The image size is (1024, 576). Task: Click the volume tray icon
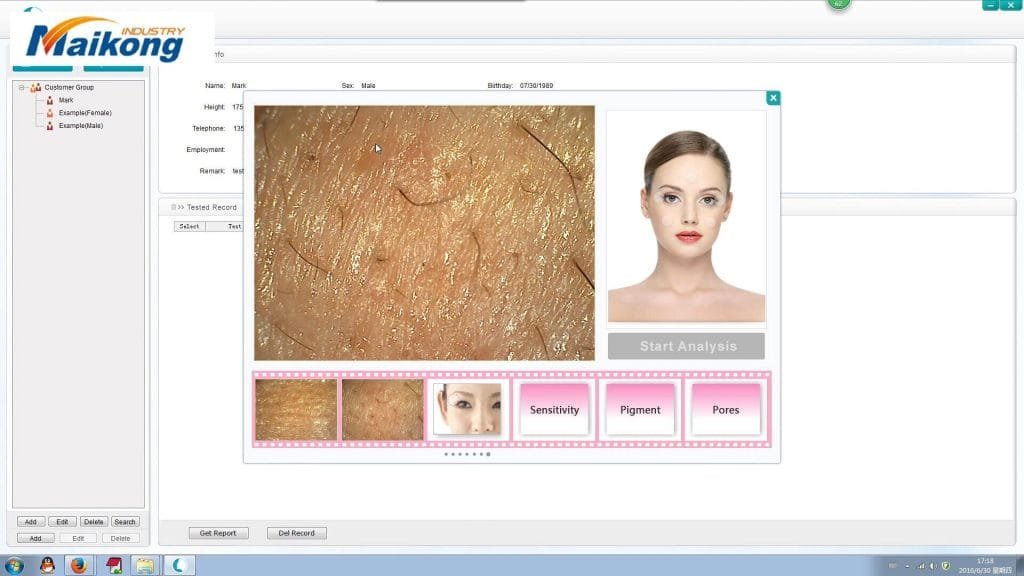[x=933, y=566]
